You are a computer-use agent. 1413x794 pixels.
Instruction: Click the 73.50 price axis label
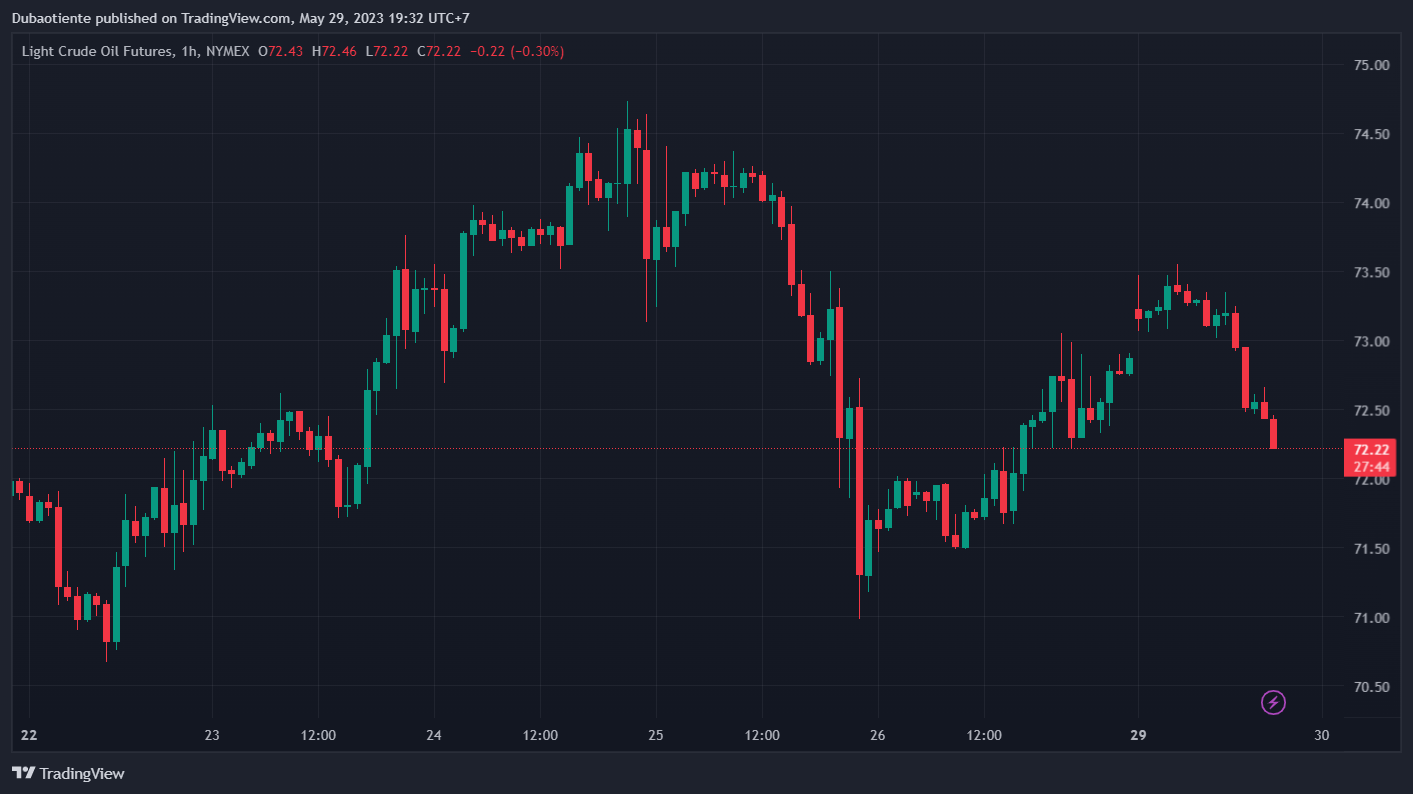pos(1371,273)
